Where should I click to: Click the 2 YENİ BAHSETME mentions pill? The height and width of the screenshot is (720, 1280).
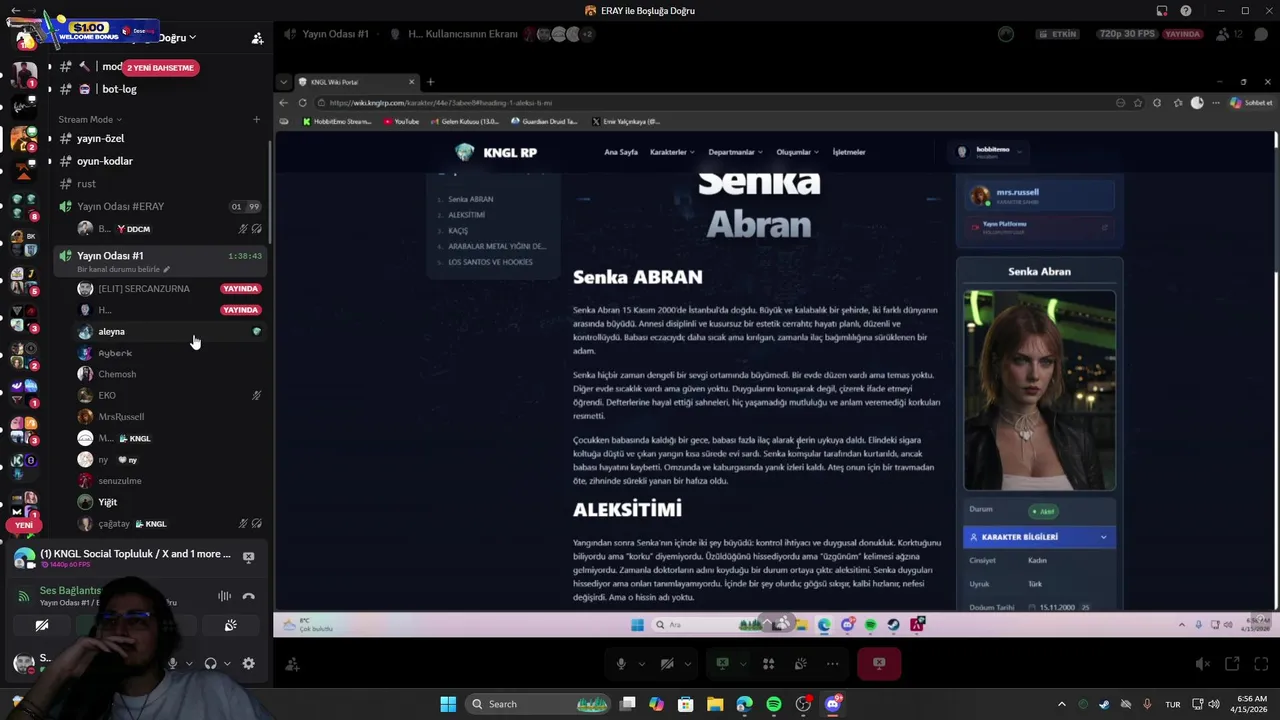[160, 68]
